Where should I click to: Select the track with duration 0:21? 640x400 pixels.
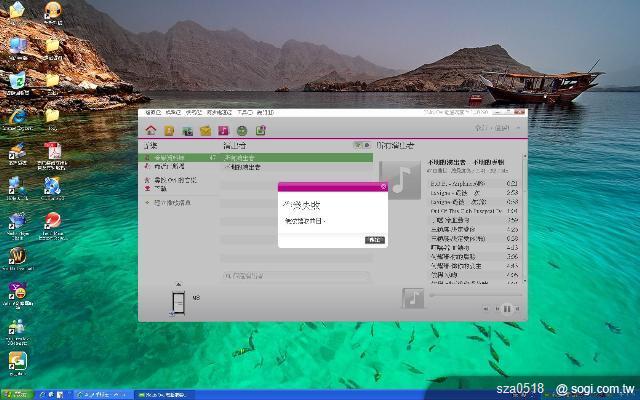[x=473, y=184]
